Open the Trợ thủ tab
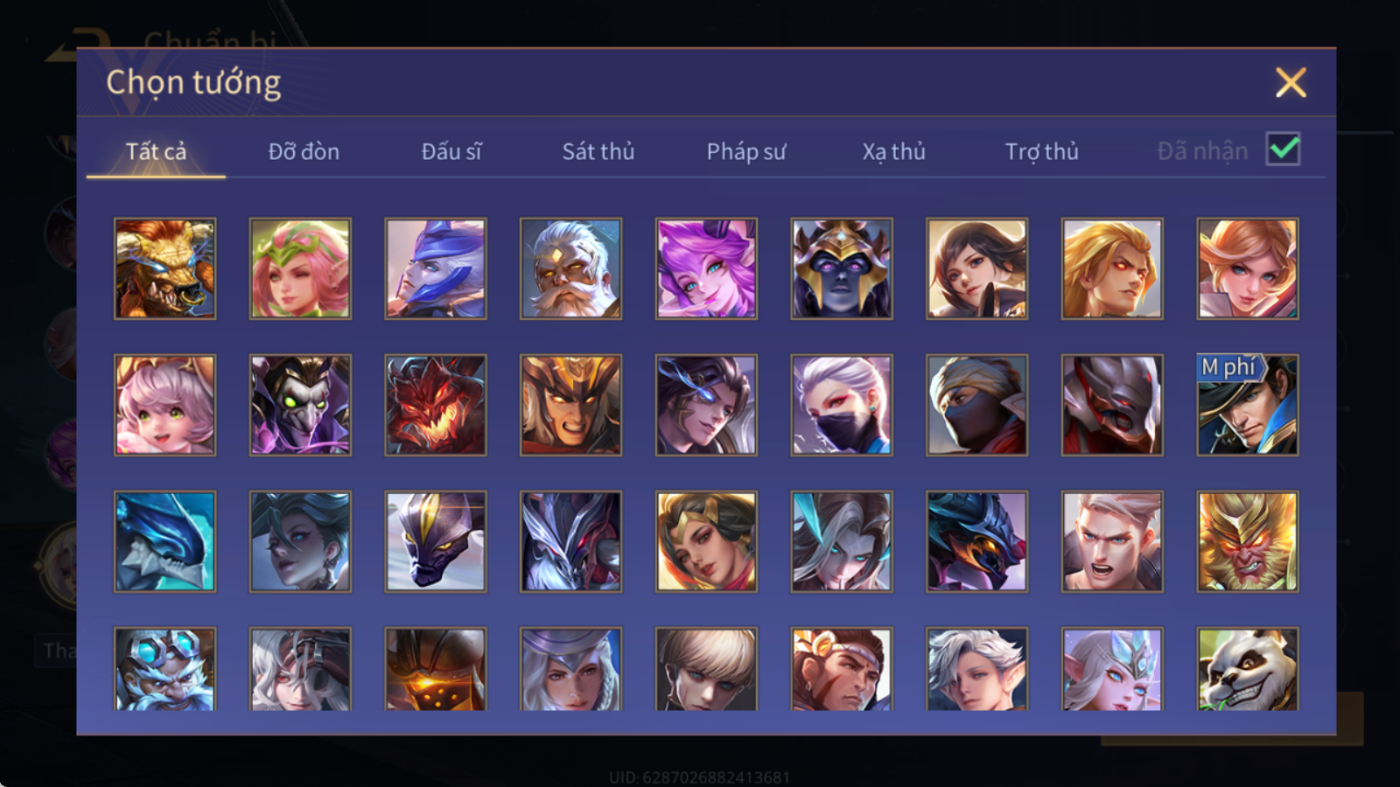 (1042, 151)
